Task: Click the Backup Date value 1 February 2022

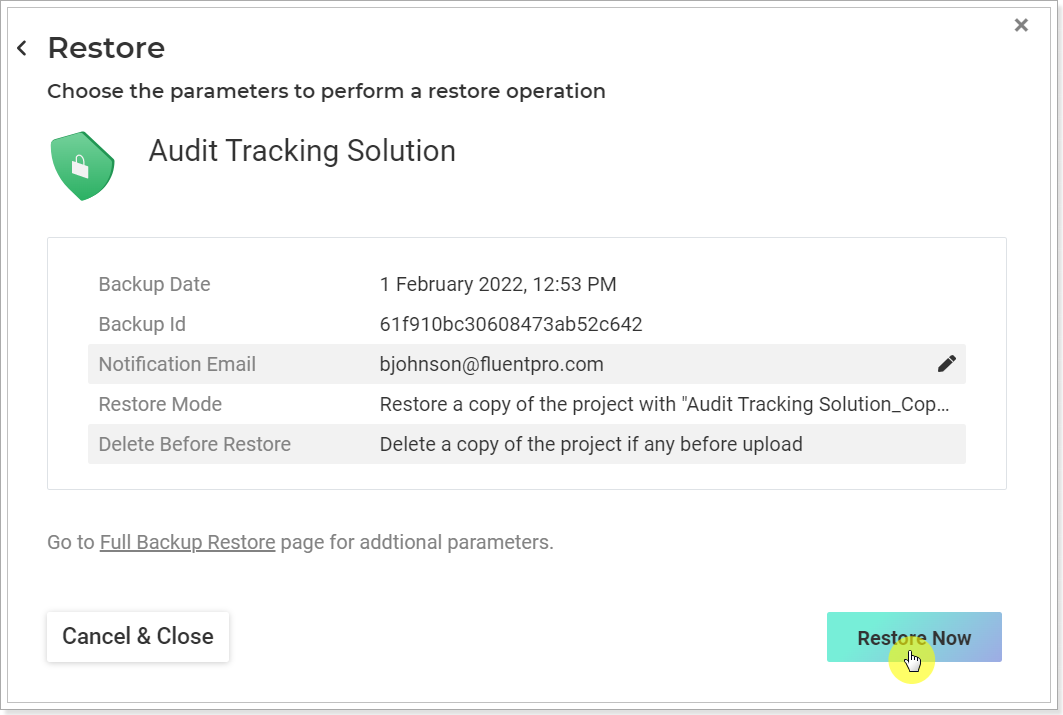Action: point(498,284)
